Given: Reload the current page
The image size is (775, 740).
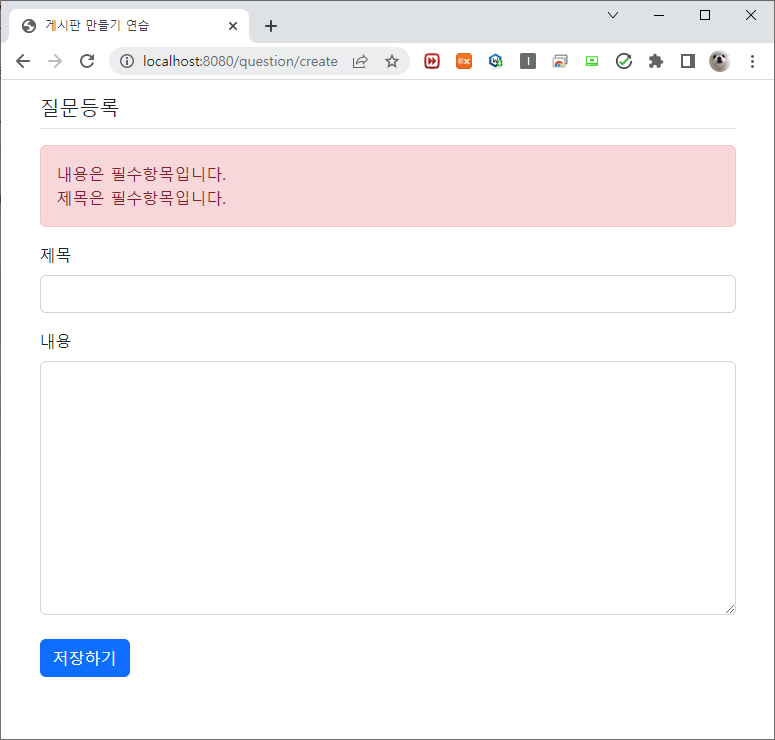Looking at the screenshot, I should point(87,61).
